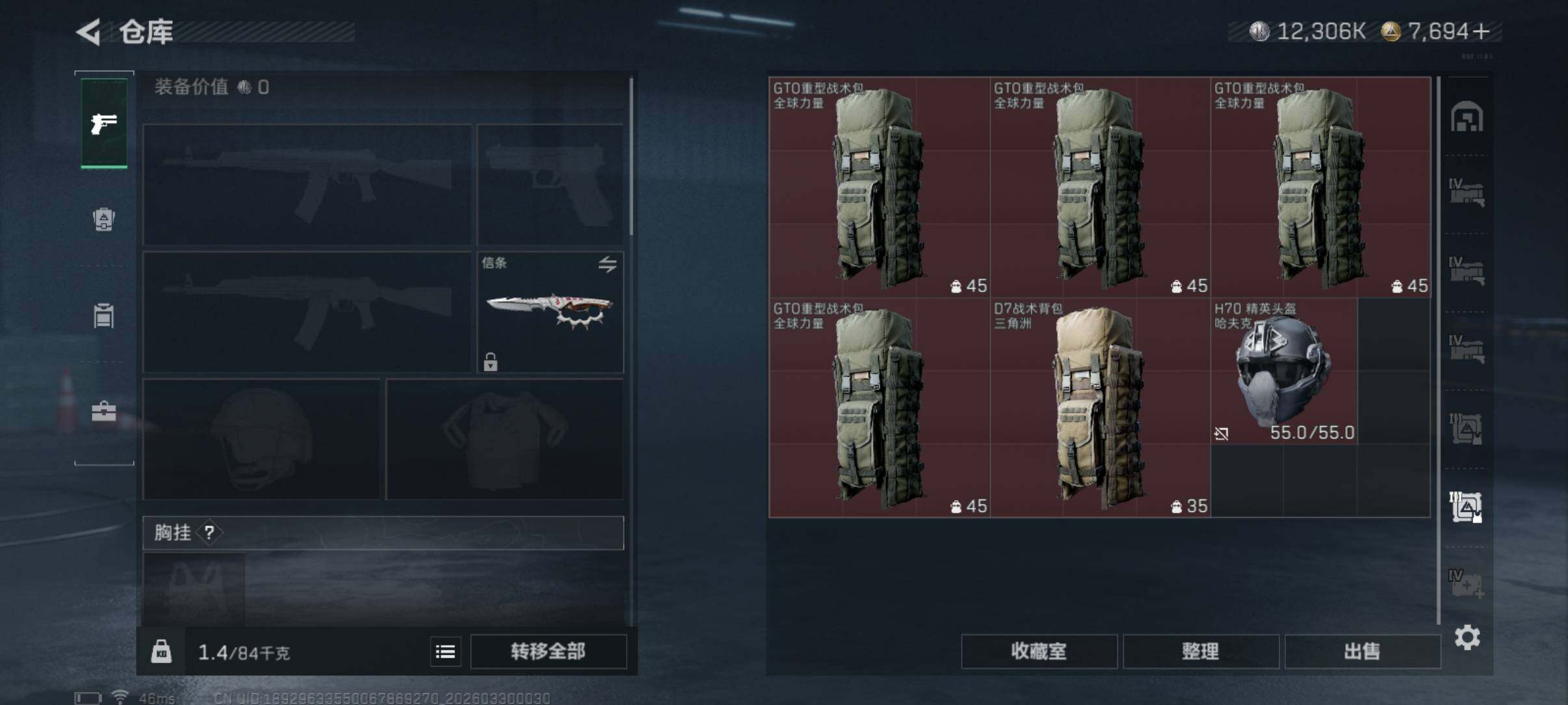
Task: Select the main warehouse icon at top right sidebar
Action: 1467,117
